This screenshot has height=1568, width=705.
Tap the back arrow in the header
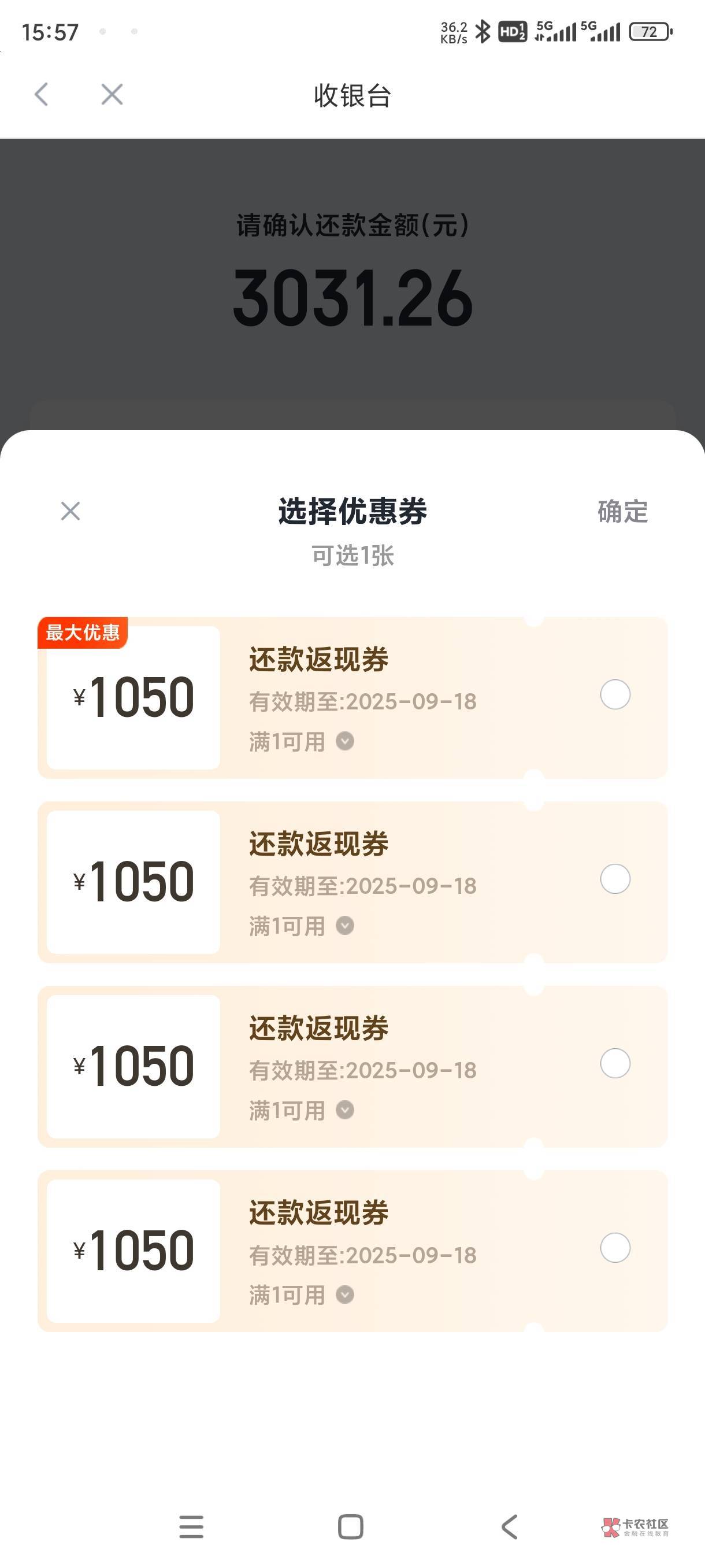pyautogui.click(x=42, y=94)
